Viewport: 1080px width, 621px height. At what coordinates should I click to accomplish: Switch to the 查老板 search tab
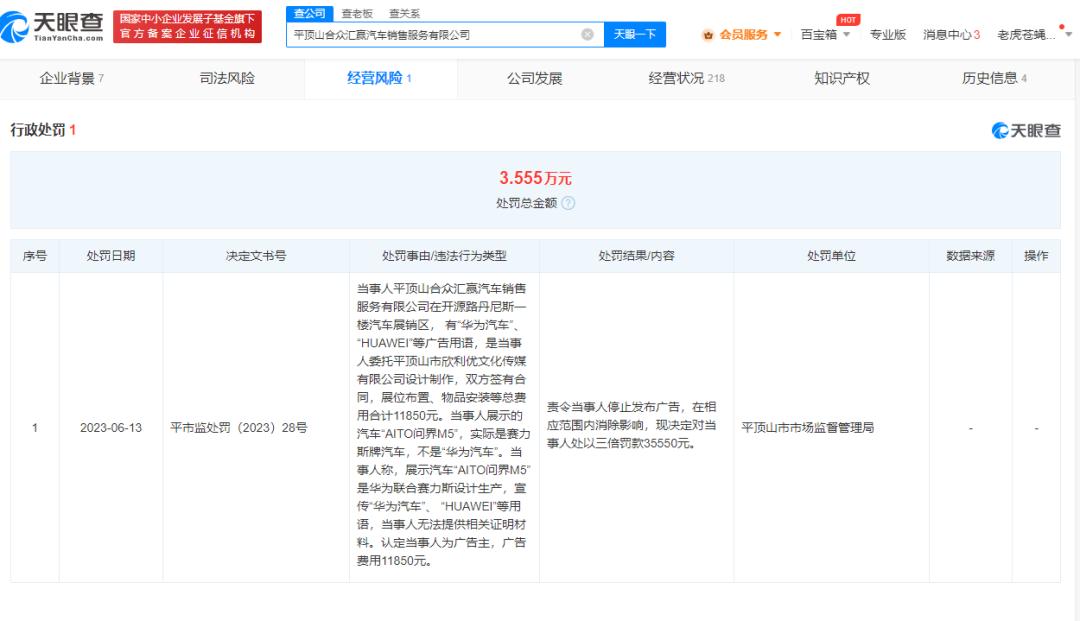(356, 13)
